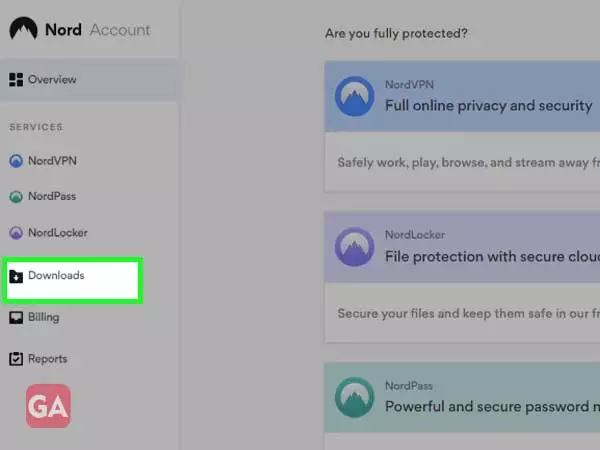Screen dimensions: 600x450
Task: Open the Overview sidebar item
Action: tap(89, 80)
